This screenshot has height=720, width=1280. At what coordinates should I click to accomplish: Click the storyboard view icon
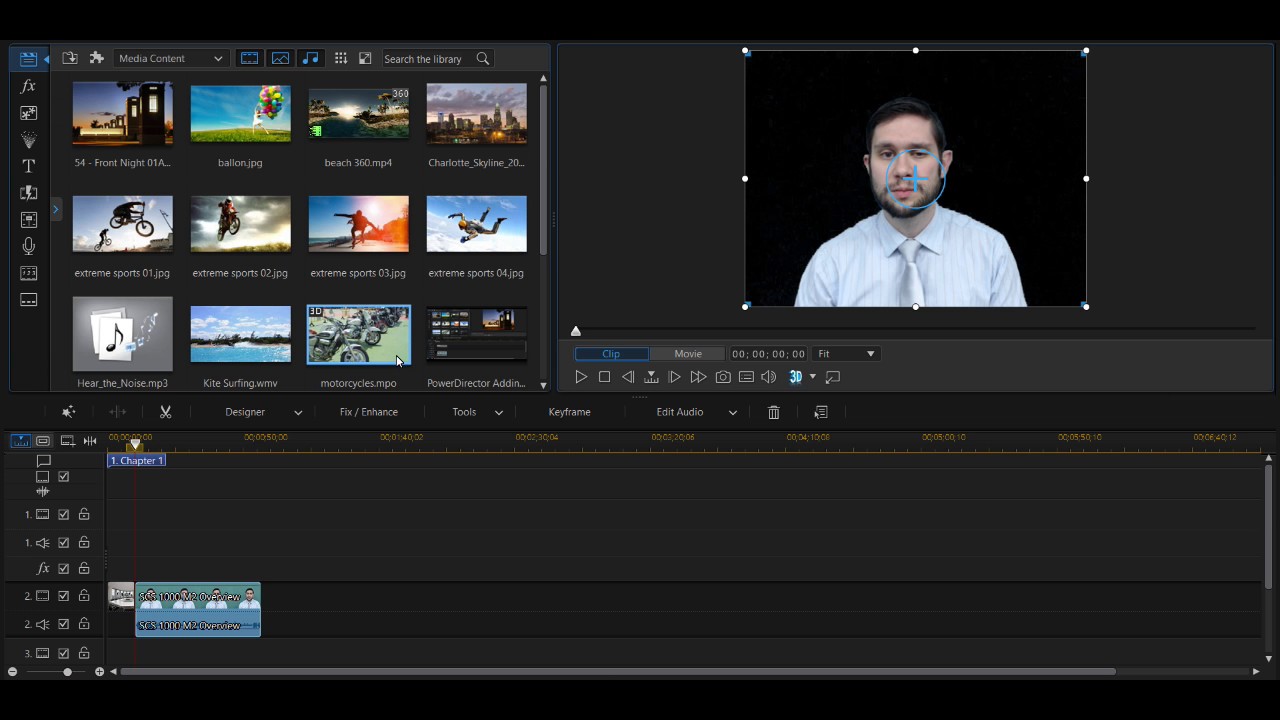43,441
